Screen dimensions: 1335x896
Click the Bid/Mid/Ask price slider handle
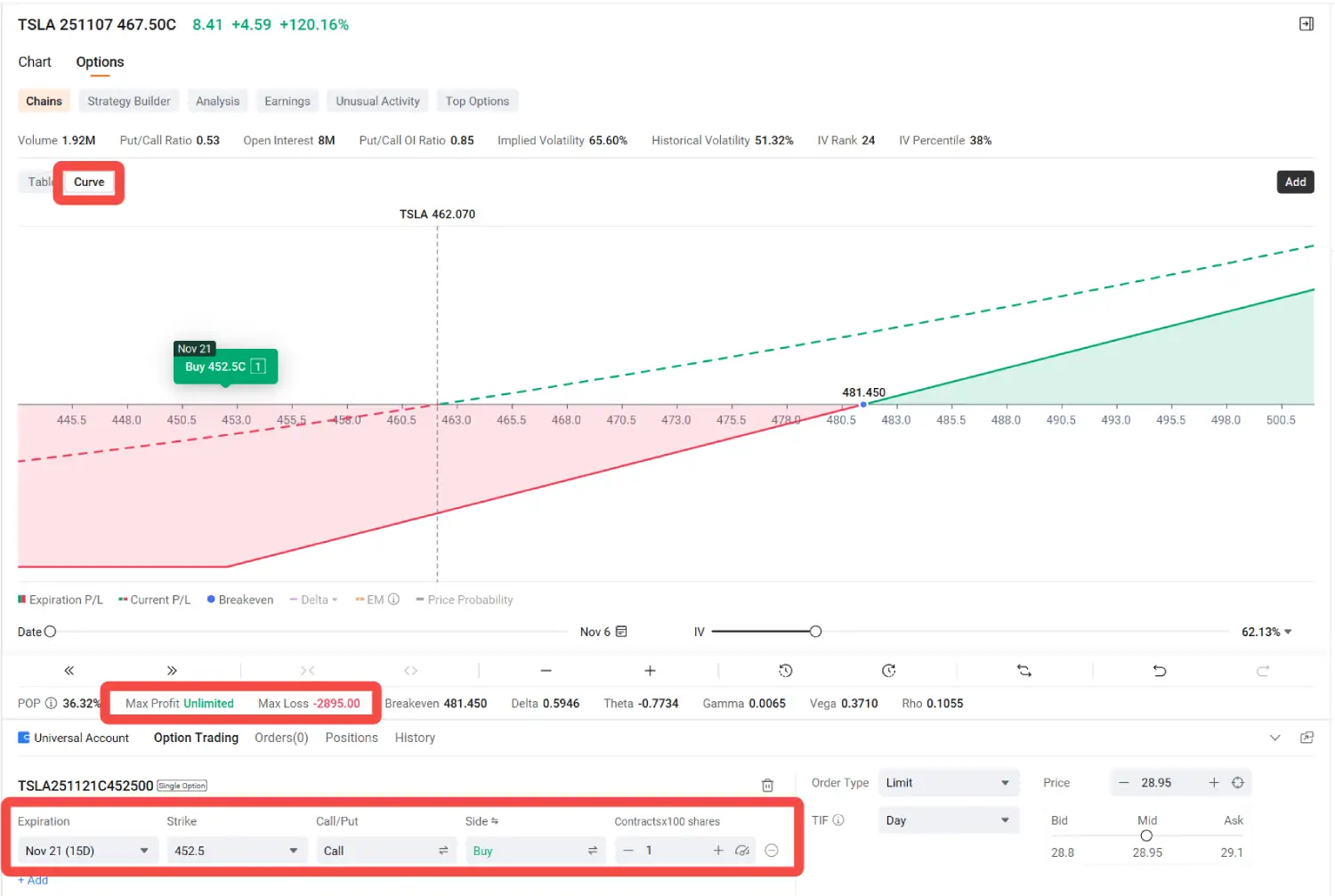1146,835
